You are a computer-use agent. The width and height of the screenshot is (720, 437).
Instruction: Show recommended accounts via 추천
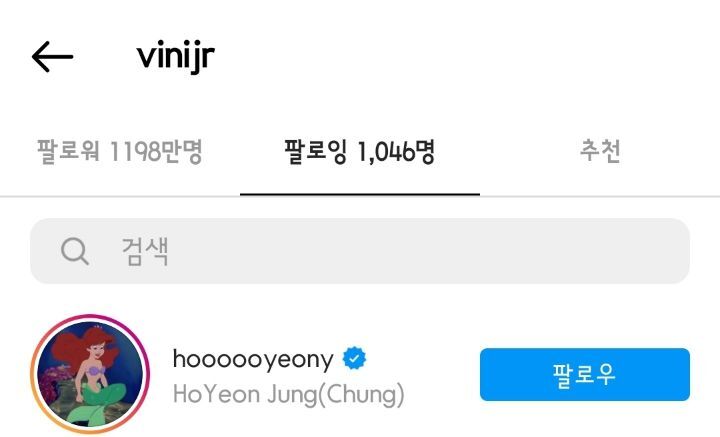click(600, 151)
